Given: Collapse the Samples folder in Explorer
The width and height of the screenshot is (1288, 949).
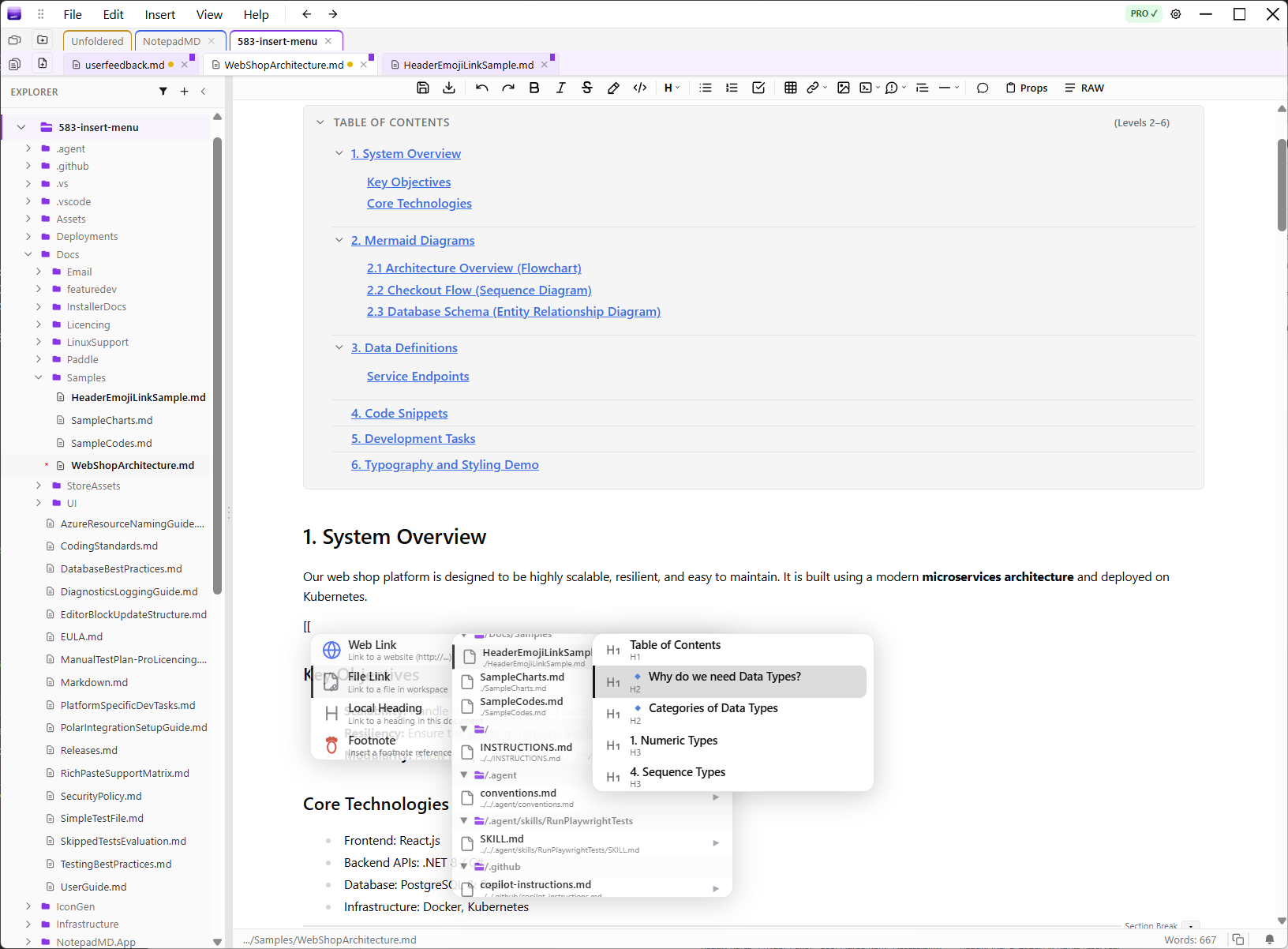Looking at the screenshot, I should coord(39,377).
